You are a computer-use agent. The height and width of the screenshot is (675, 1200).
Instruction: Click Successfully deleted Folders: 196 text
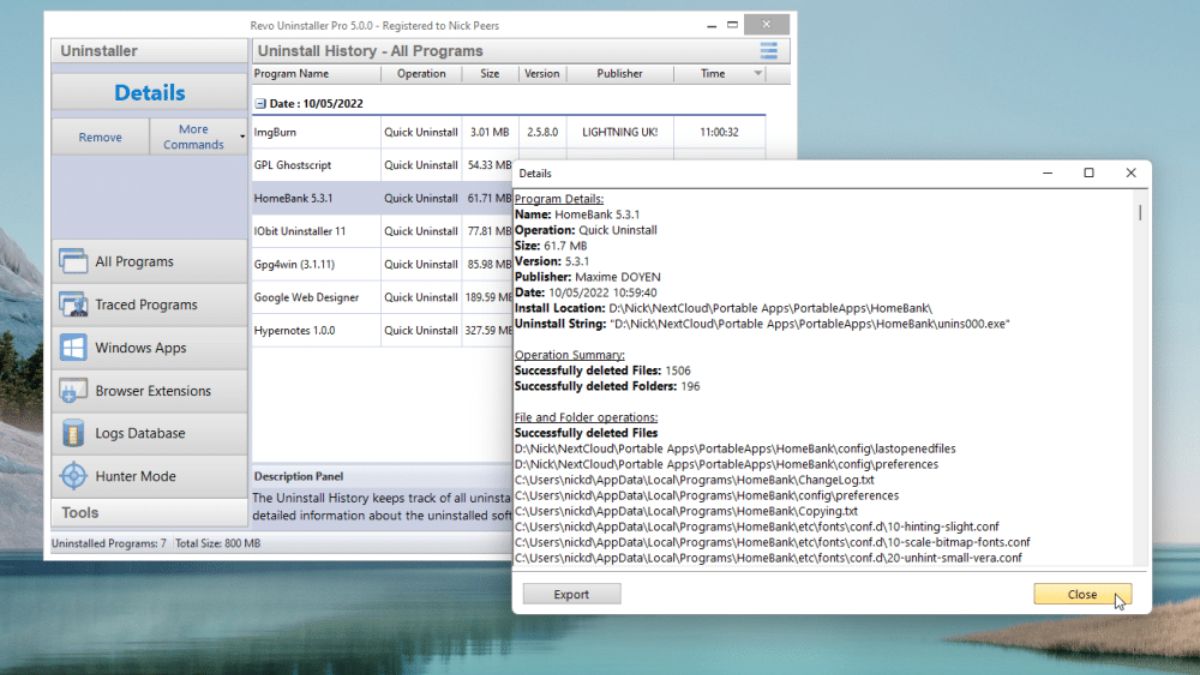607,386
